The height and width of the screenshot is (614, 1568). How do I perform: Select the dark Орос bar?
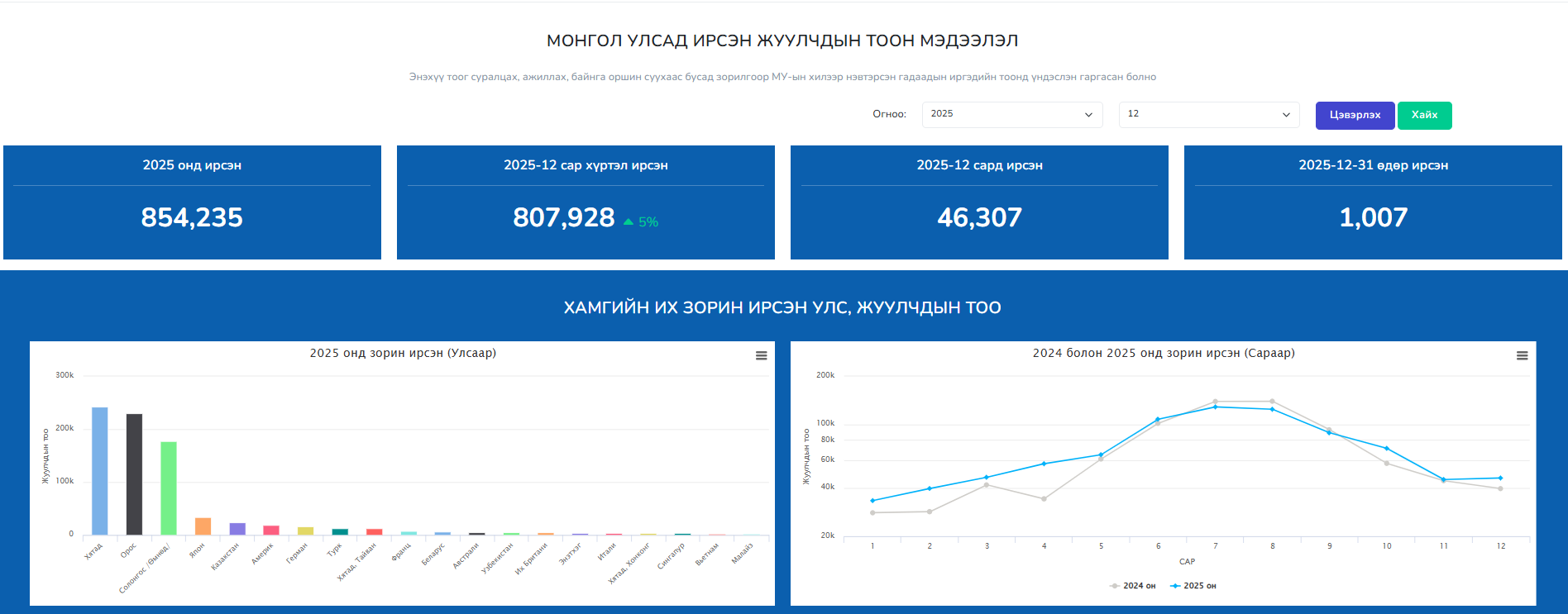pyautogui.click(x=134, y=474)
